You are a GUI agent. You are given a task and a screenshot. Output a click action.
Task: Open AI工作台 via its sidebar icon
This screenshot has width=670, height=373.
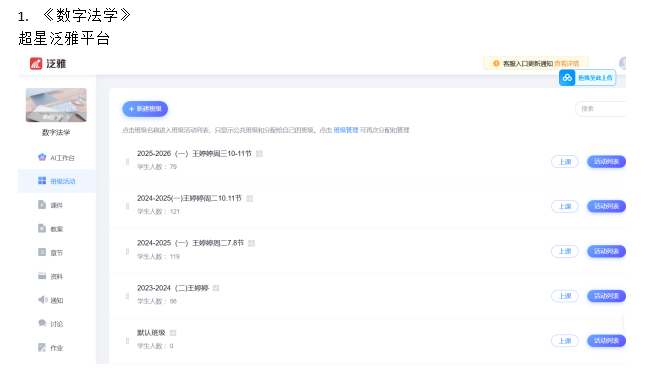pyautogui.click(x=42, y=157)
